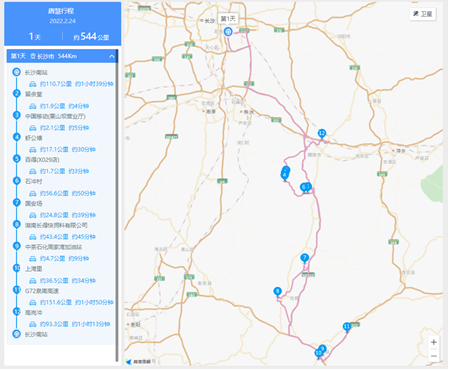Toggle the 卫星 satellite map view
The width and height of the screenshot is (449, 370).
(x=423, y=14)
